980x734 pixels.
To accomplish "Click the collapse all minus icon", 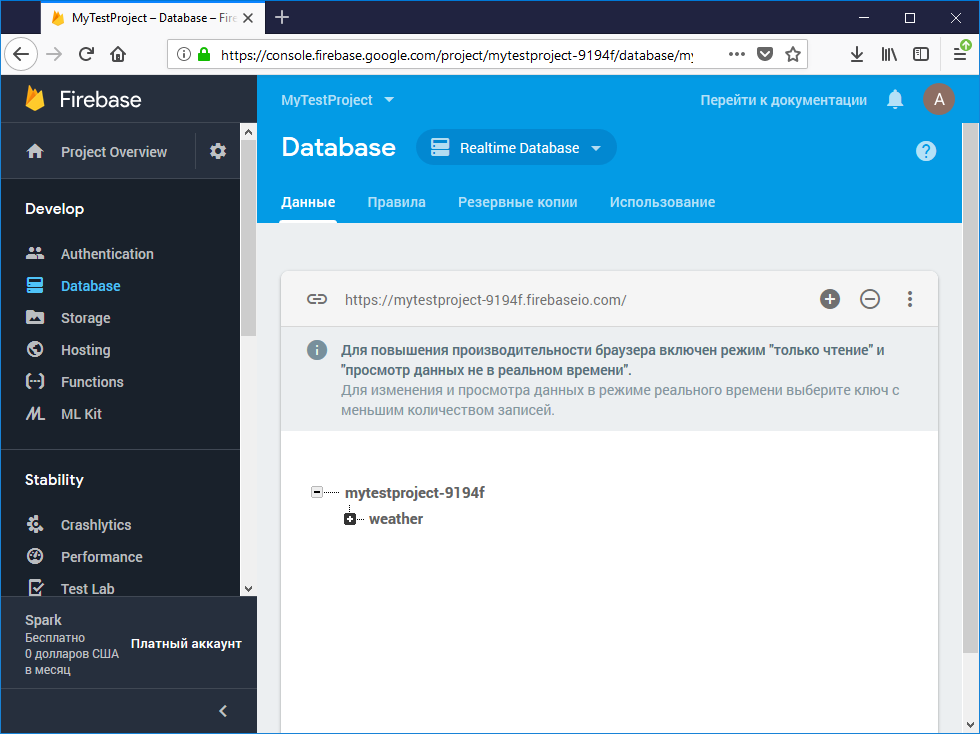I will pyautogui.click(x=870, y=299).
